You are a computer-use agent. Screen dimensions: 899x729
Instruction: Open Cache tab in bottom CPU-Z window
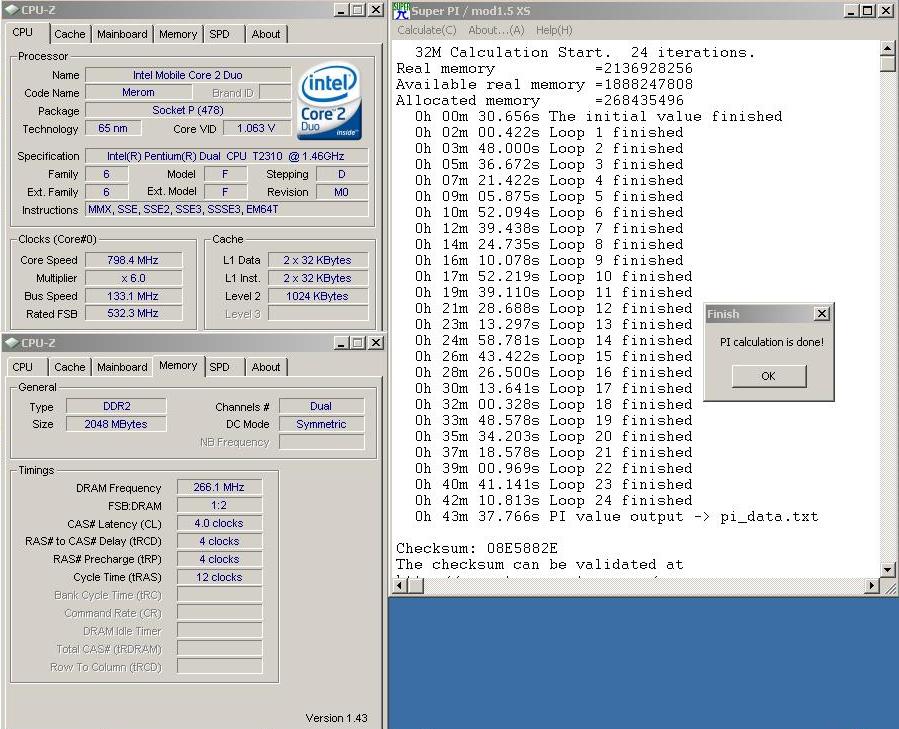point(69,367)
